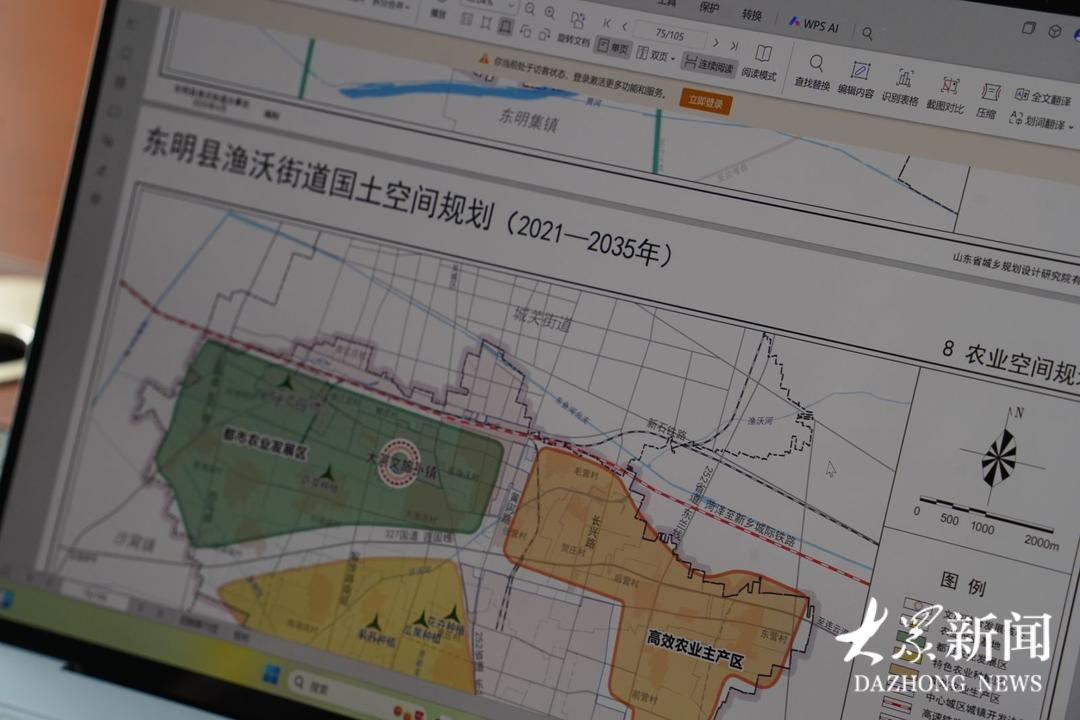Jump to the first page of the PDF
This screenshot has height=720, width=1080.
tap(607, 24)
